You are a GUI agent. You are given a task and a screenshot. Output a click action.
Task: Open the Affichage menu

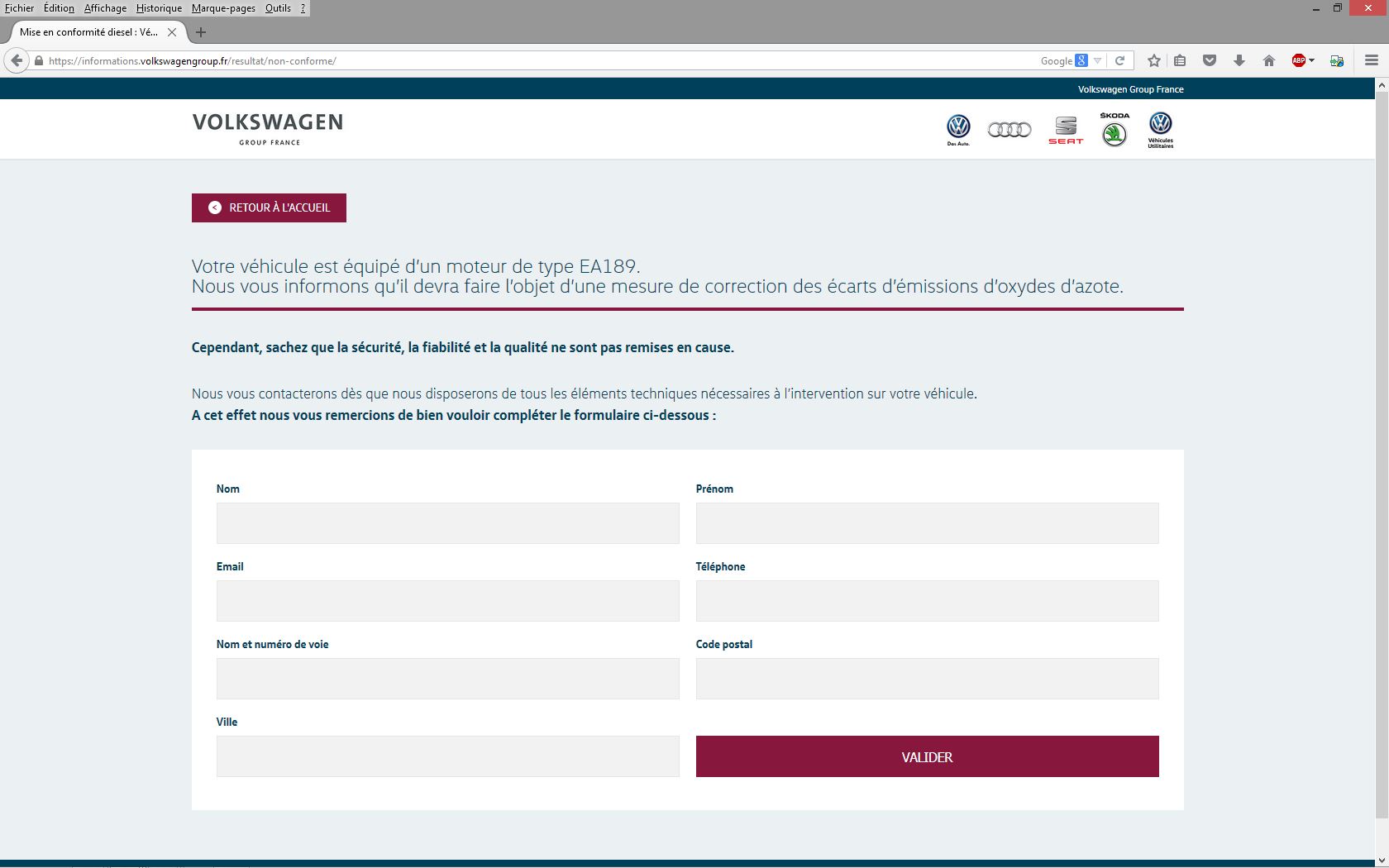pos(105,8)
